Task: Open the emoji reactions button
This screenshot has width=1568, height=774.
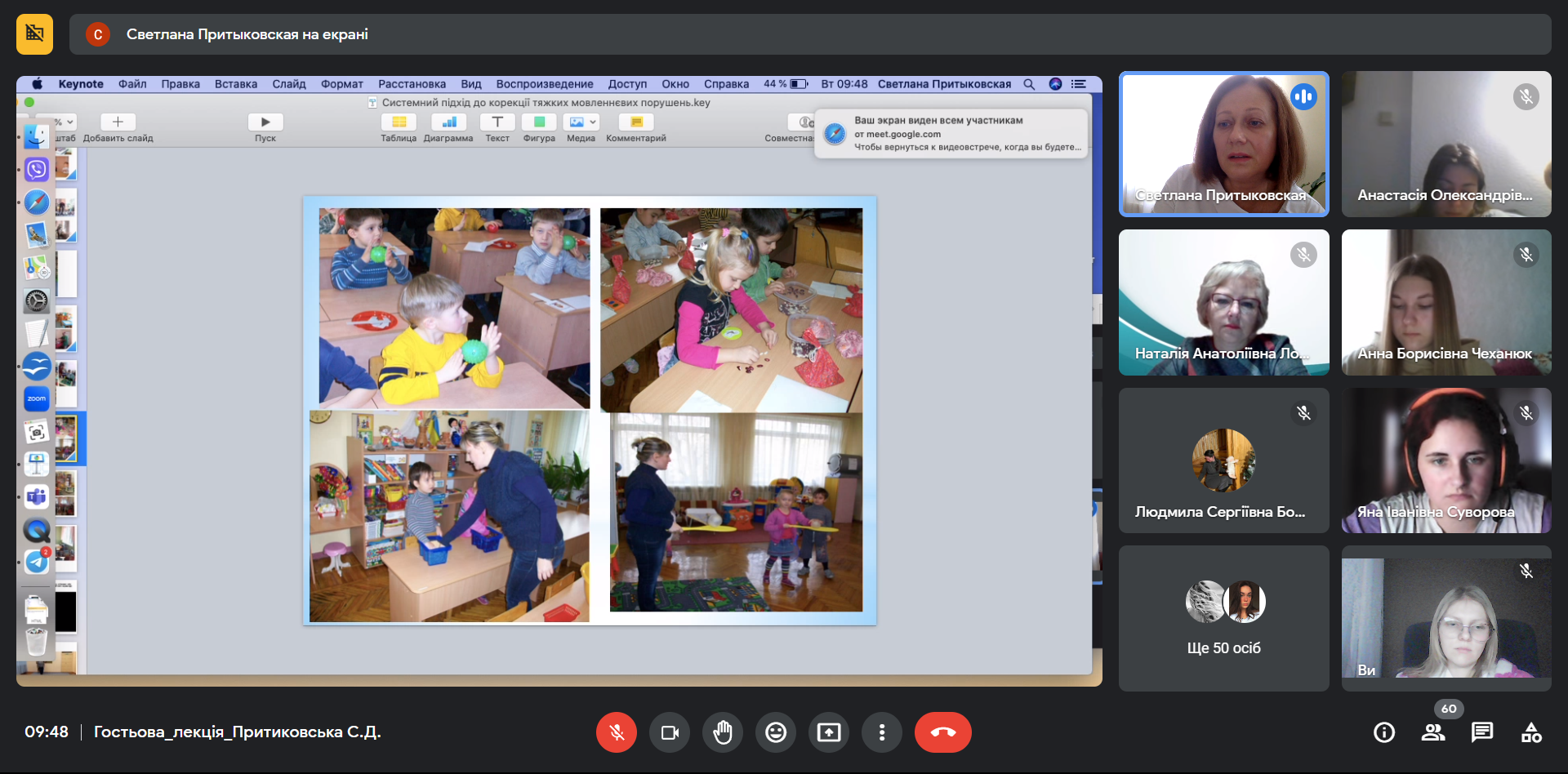Action: click(776, 732)
